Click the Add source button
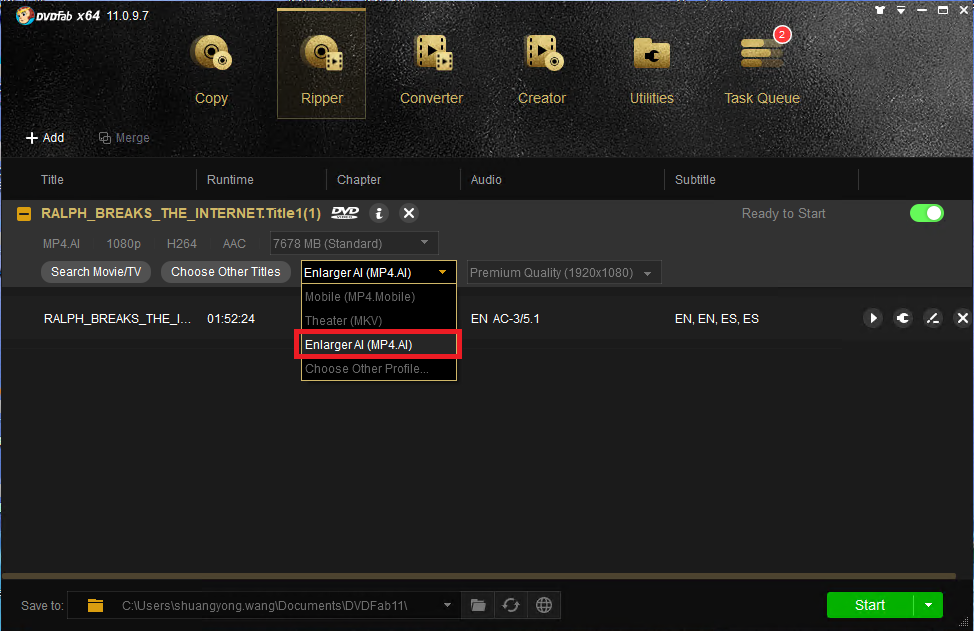 click(x=45, y=138)
